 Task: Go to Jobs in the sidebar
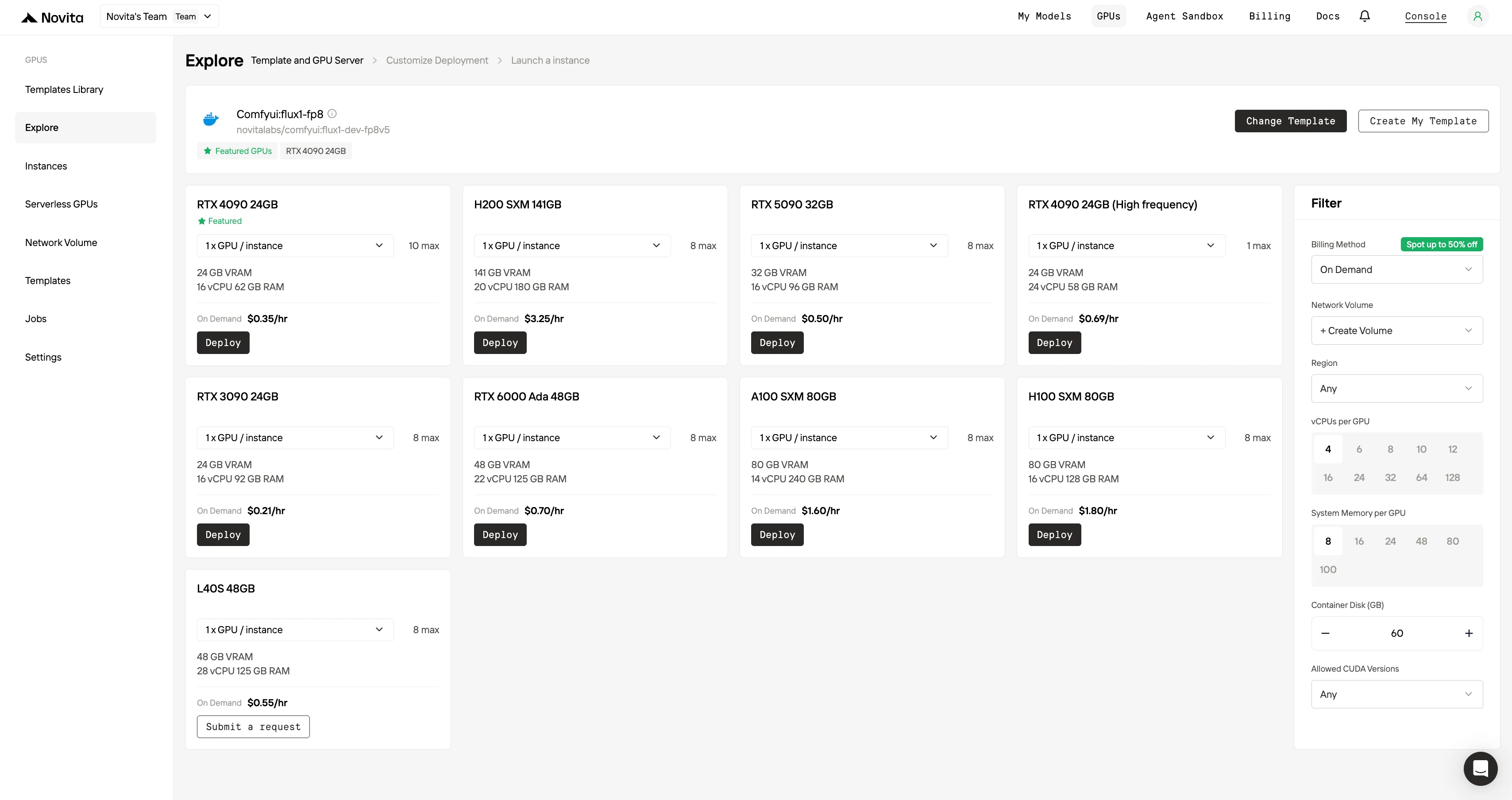click(x=86, y=319)
